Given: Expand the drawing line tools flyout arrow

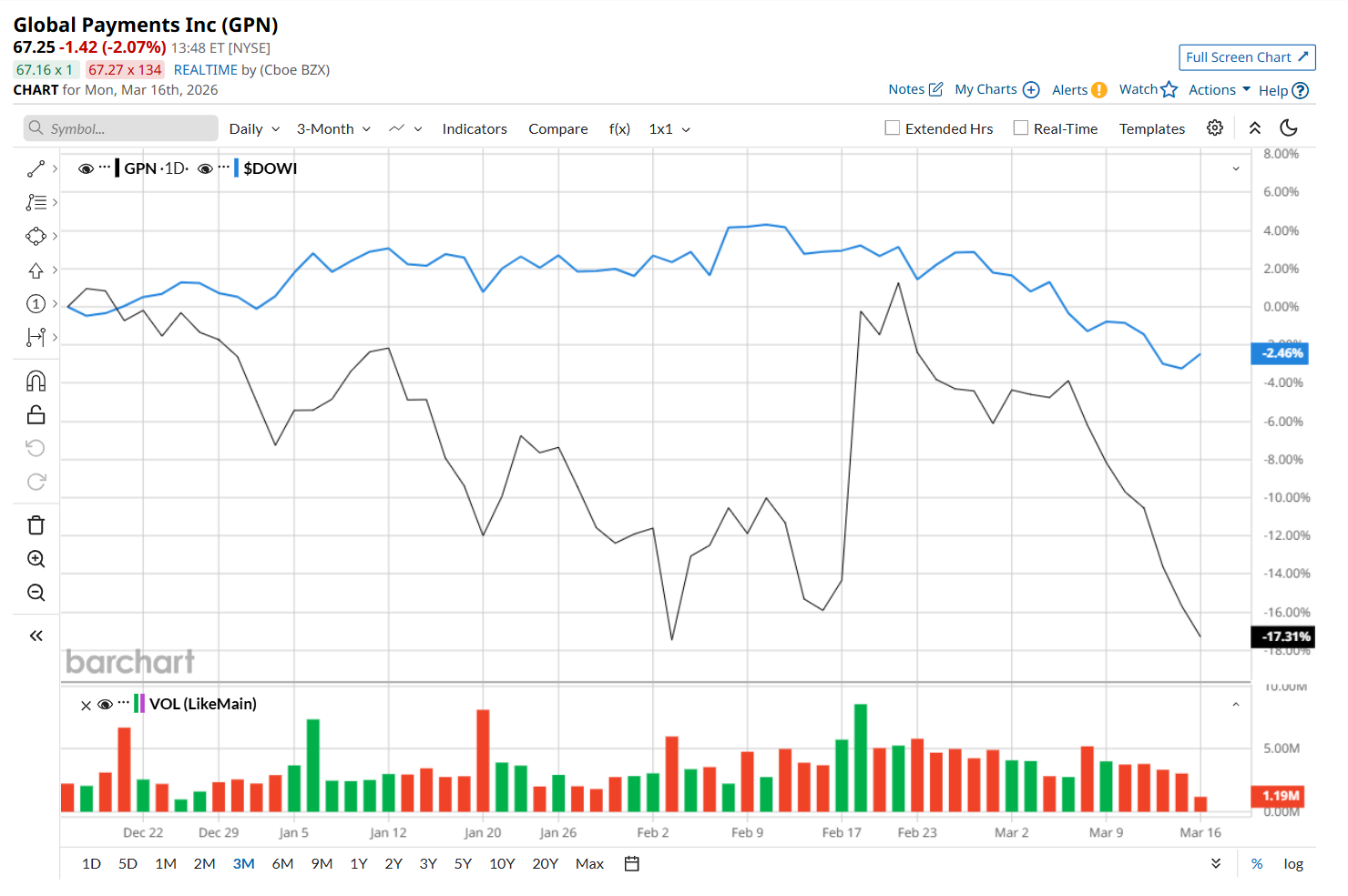Looking at the screenshot, I should [55, 168].
